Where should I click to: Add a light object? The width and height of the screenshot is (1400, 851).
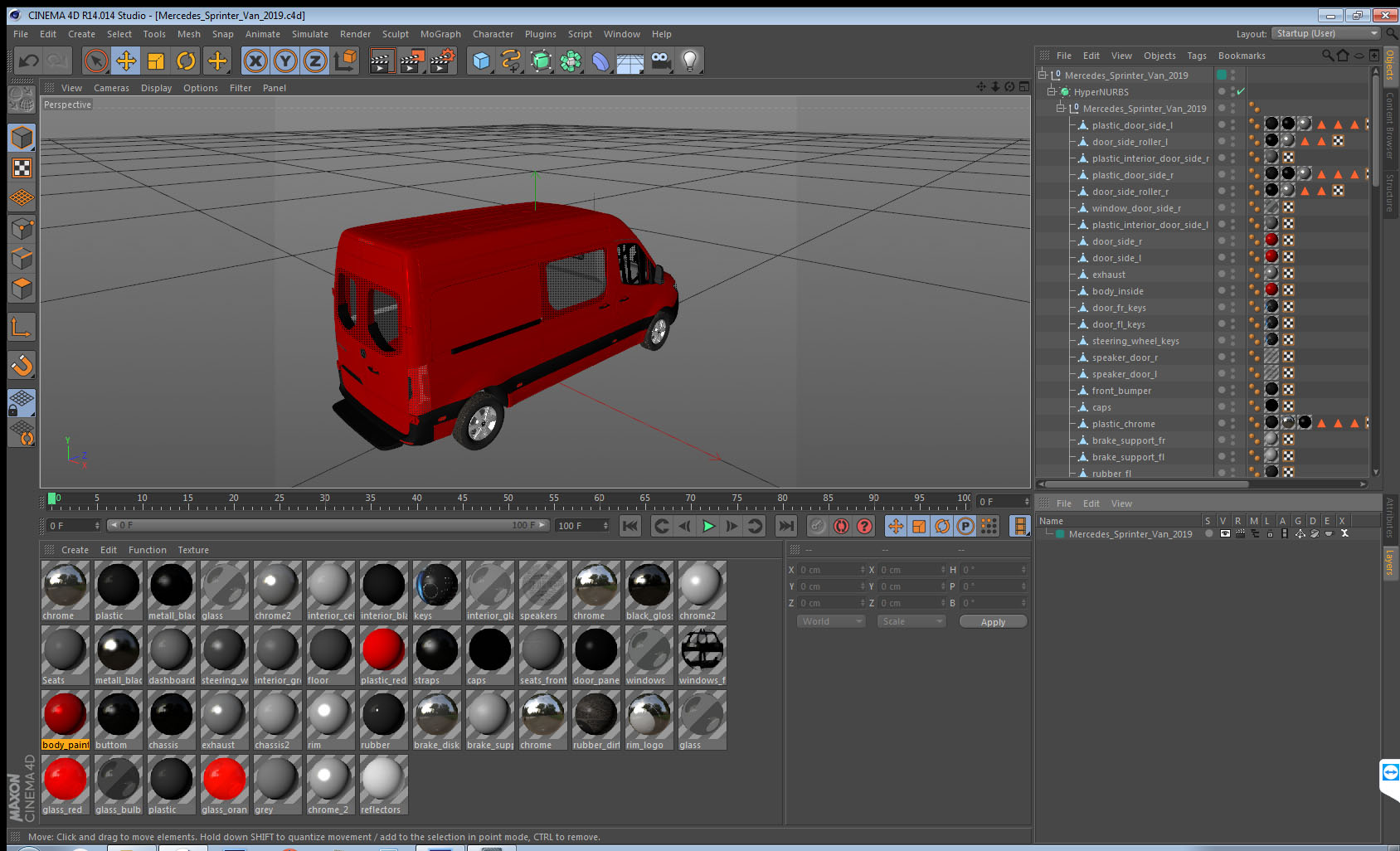click(x=690, y=61)
